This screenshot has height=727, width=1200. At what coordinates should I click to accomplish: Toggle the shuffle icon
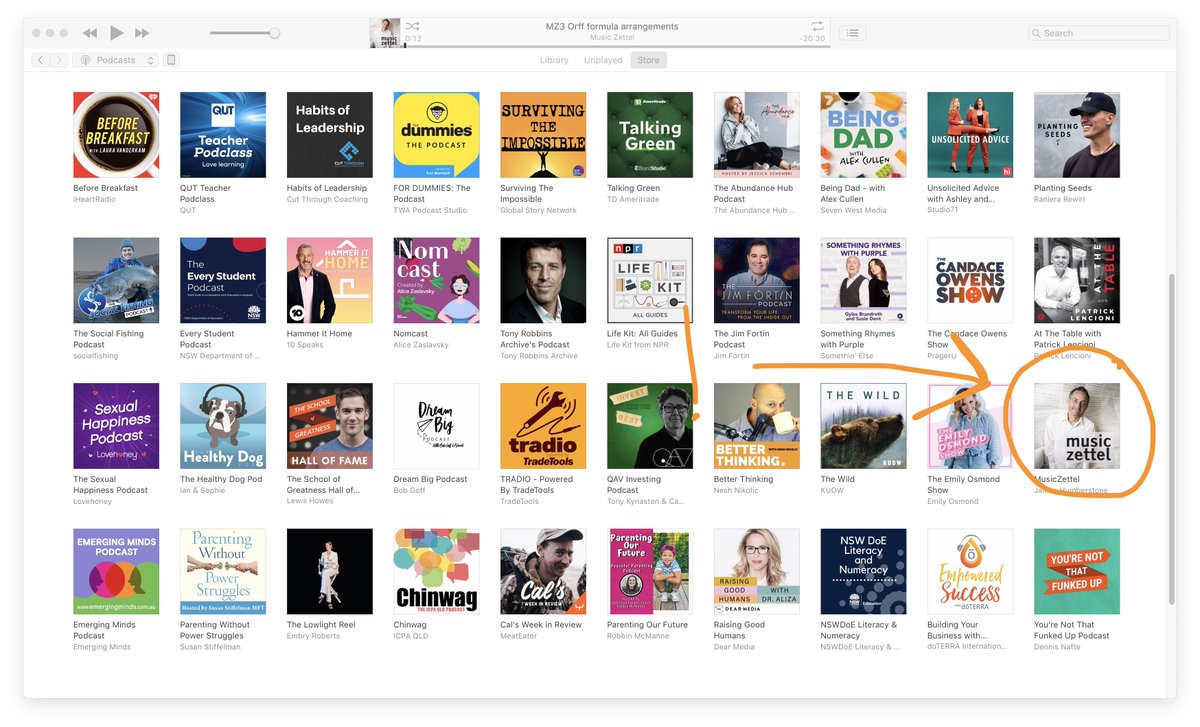[x=413, y=26]
